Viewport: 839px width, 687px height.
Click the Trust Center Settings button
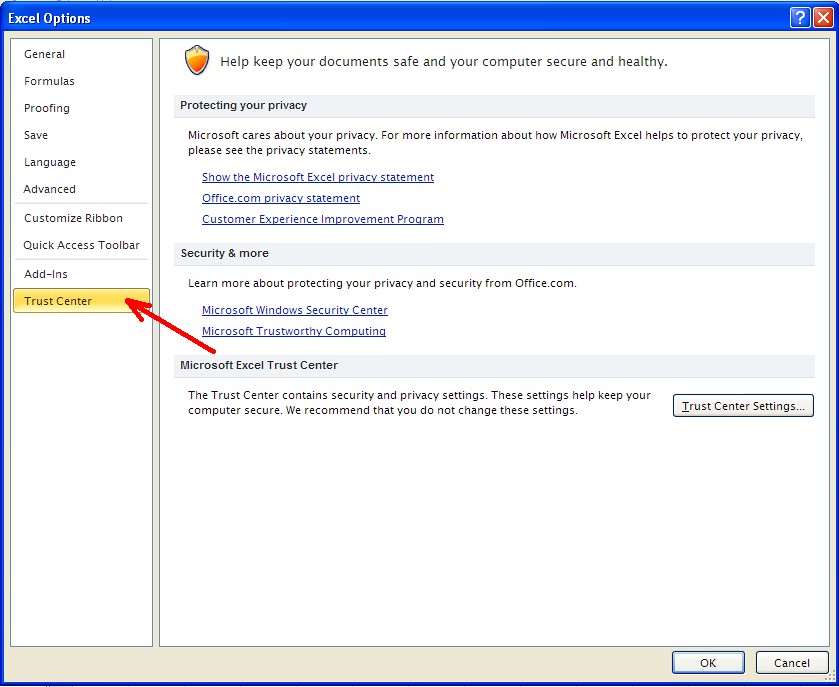pyautogui.click(x=743, y=406)
